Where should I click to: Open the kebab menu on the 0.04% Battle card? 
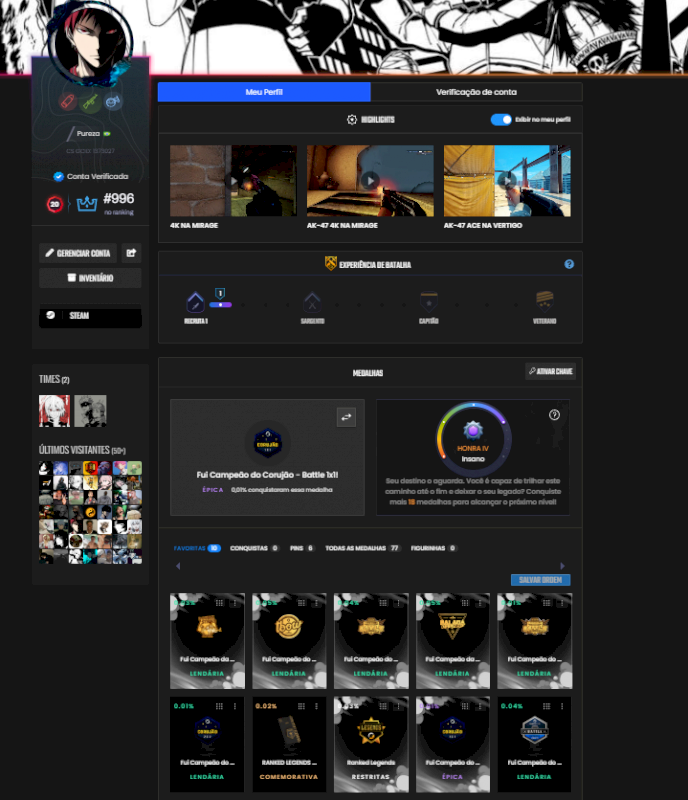[562, 706]
